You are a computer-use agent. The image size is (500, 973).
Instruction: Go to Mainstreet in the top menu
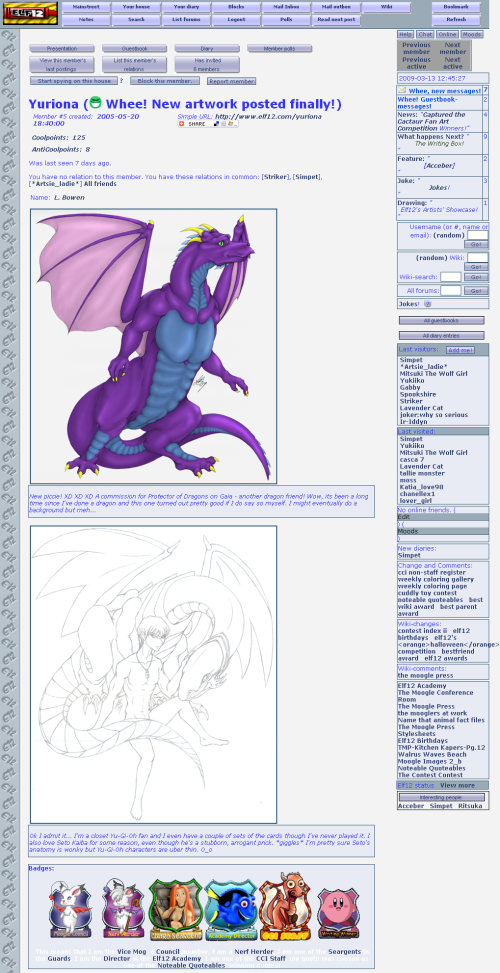[86, 7]
